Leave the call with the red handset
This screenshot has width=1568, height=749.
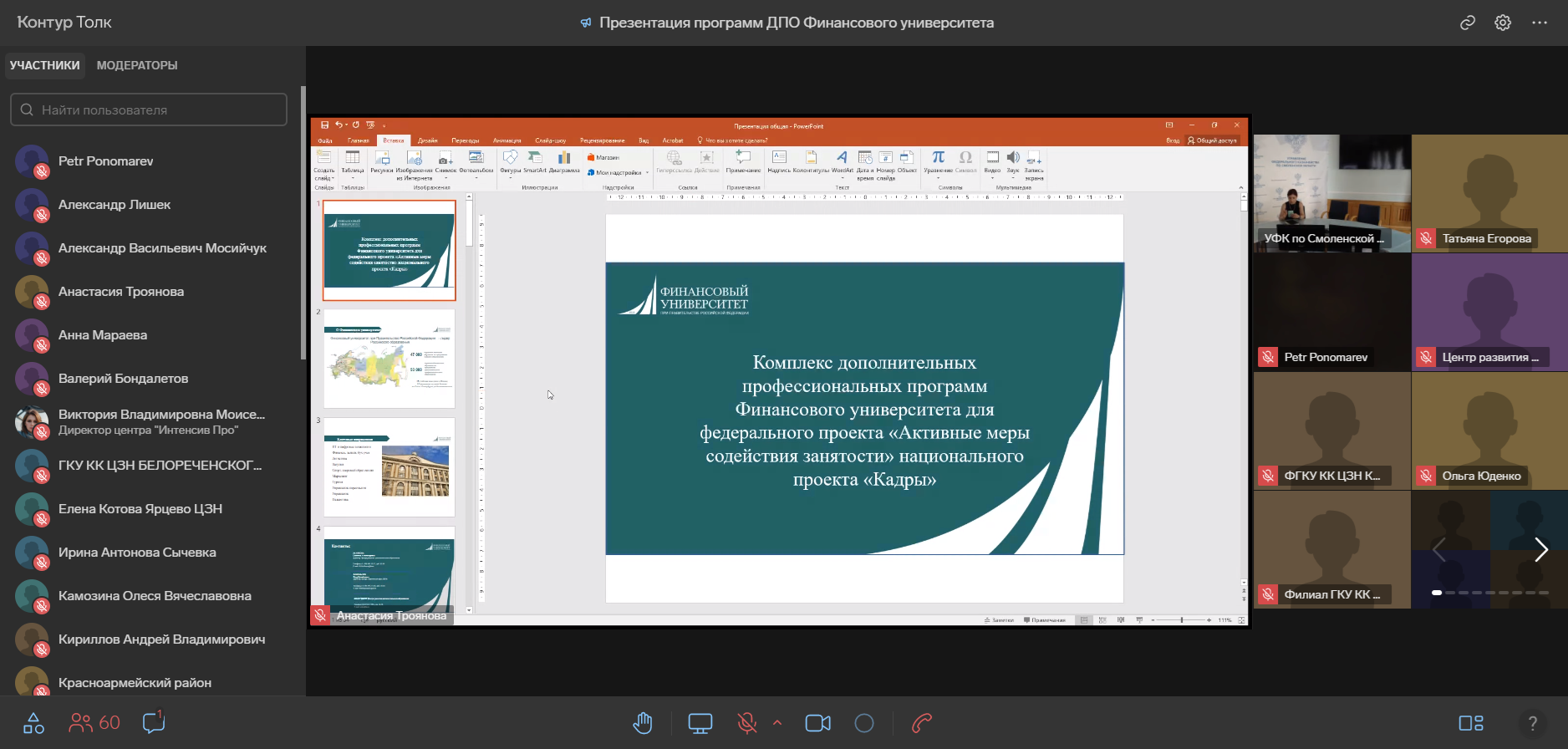[922, 723]
